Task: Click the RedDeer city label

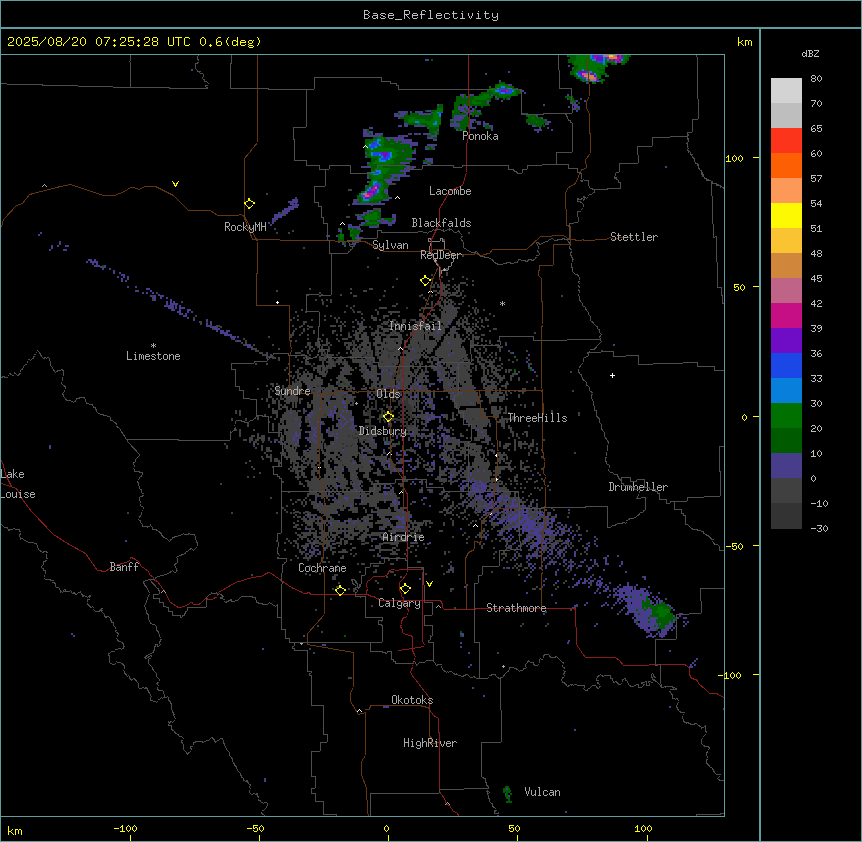Action: pos(441,255)
